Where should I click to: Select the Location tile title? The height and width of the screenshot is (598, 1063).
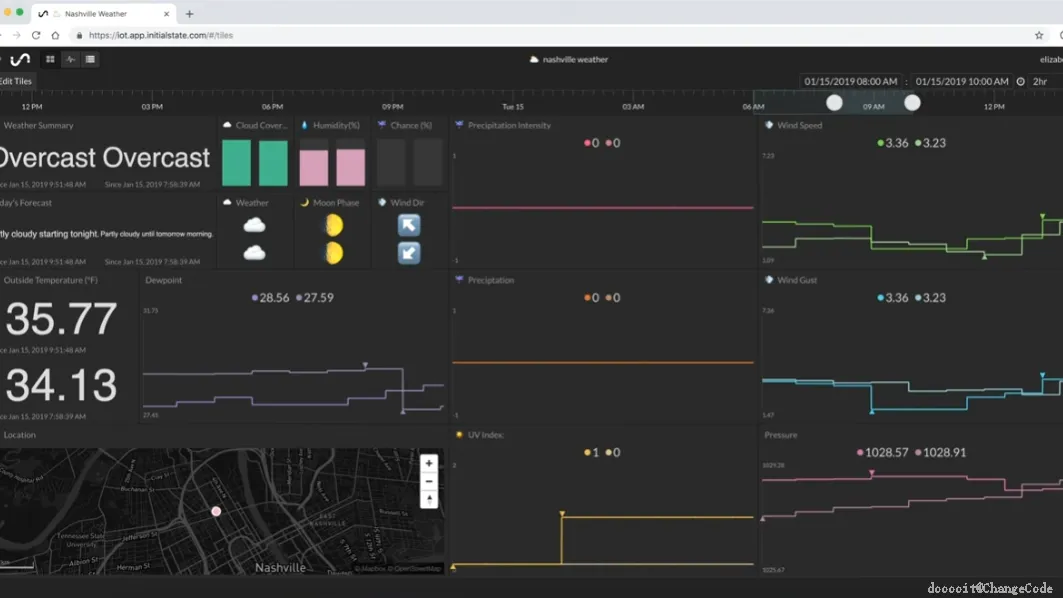19,435
